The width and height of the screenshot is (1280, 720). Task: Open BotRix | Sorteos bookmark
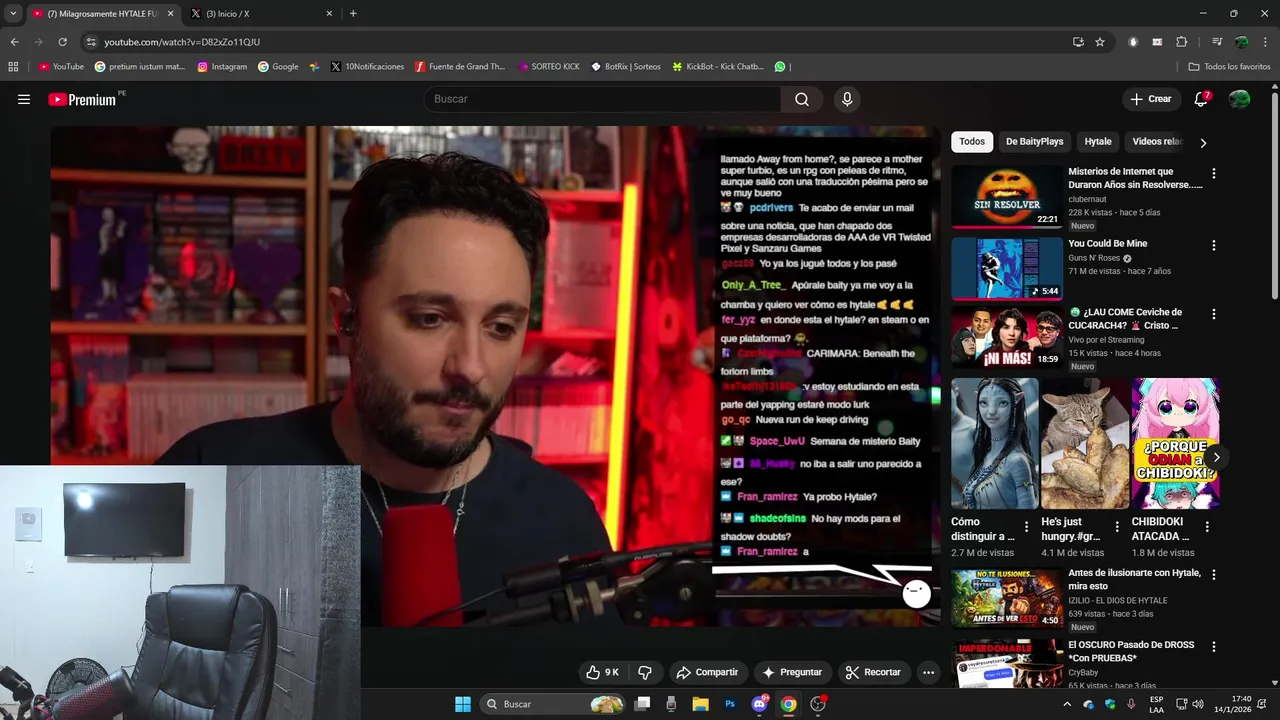click(x=626, y=67)
